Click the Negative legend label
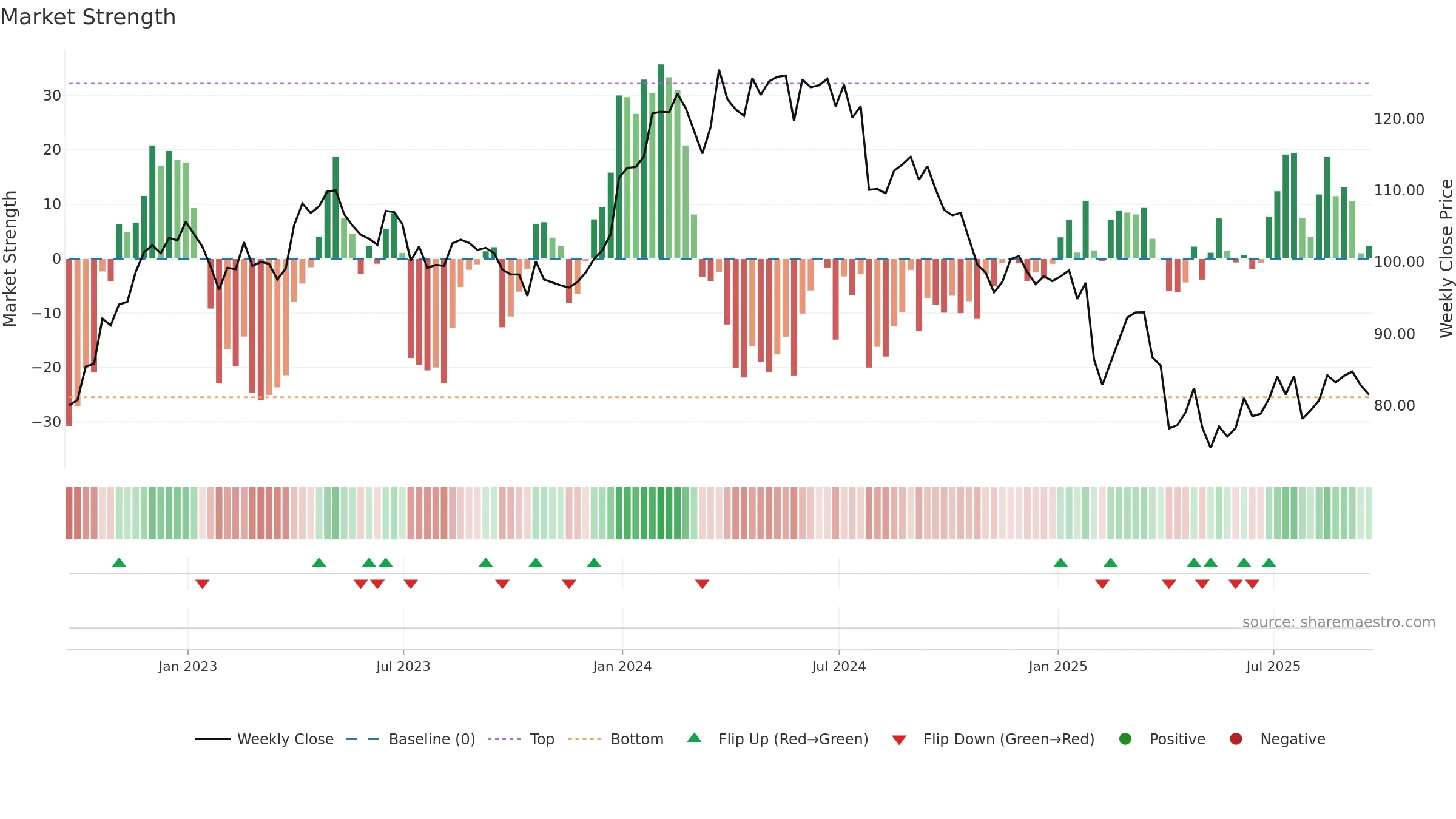Image resolution: width=1456 pixels, height=819 pixels. point(1293,739)
